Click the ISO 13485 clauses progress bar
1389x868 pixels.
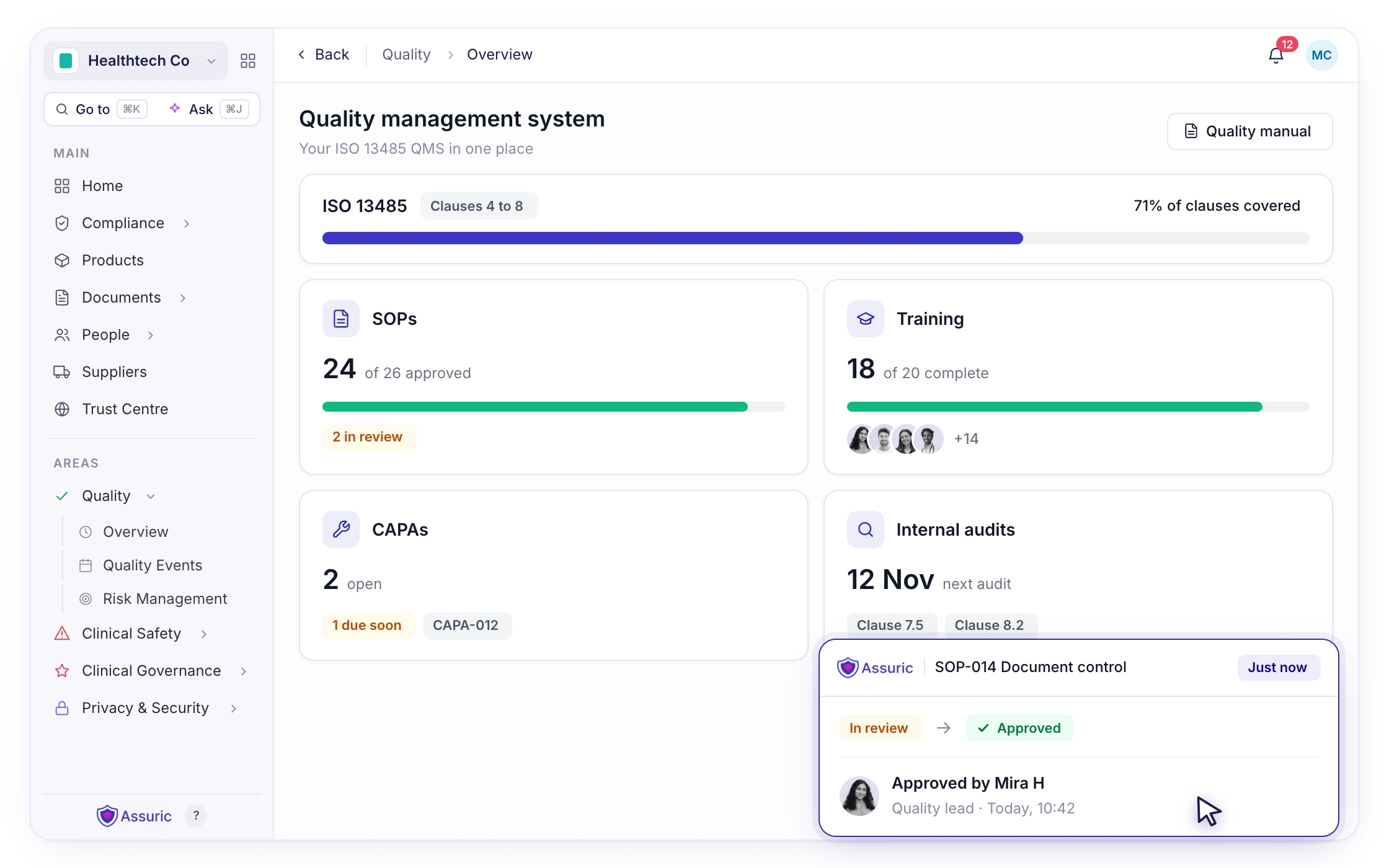point(815,238)
